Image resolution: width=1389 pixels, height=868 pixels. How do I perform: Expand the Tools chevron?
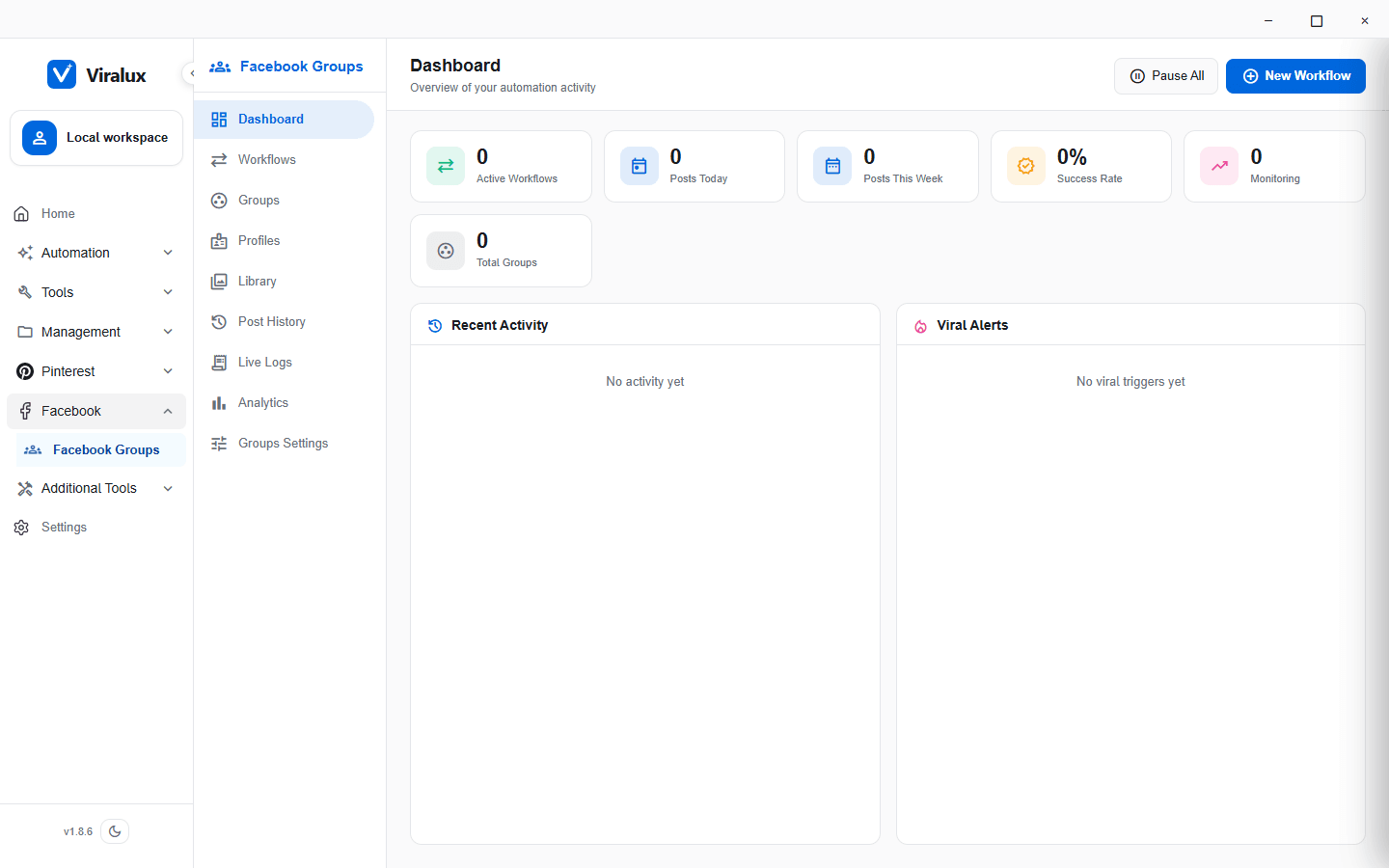[168, 292]
